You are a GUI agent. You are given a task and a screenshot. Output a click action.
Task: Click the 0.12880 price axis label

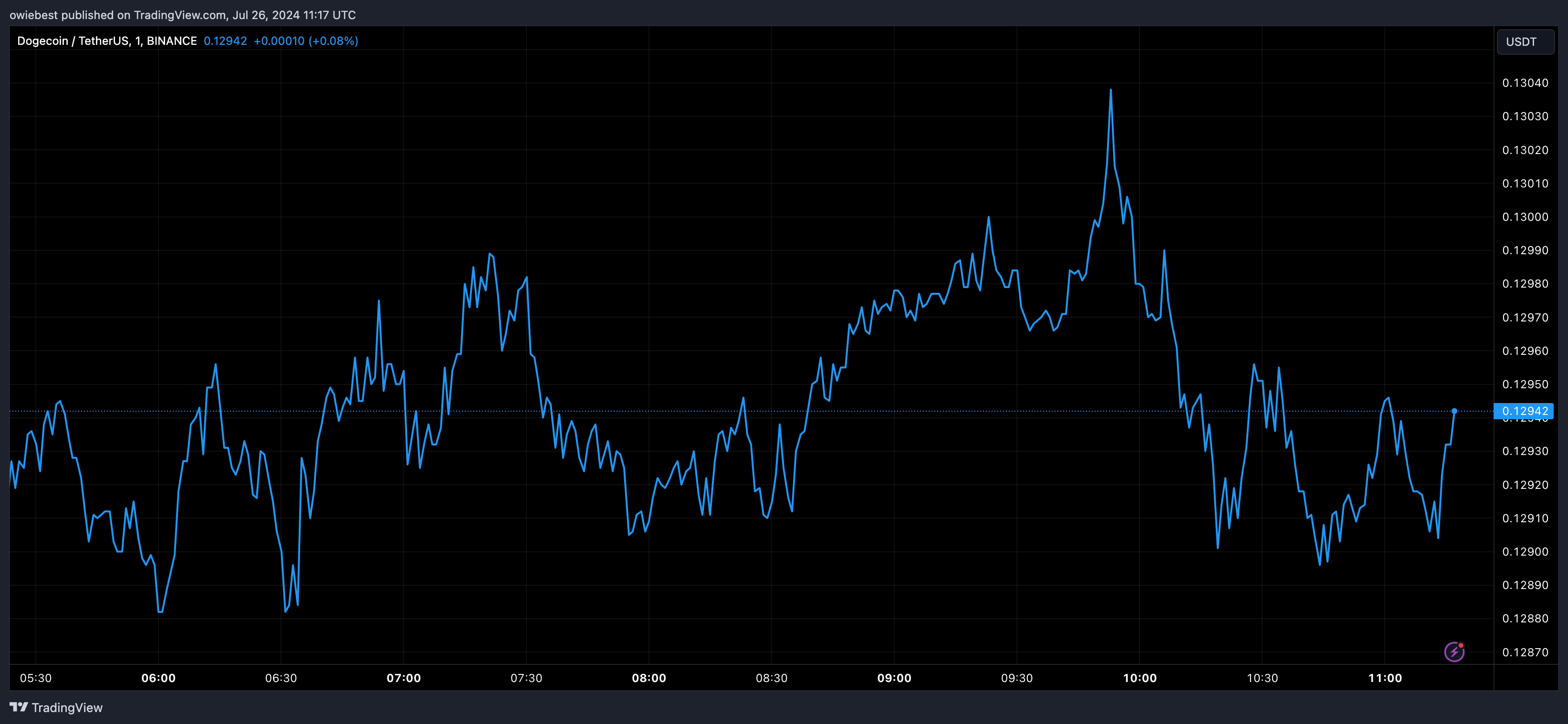tap(1526, 619)
